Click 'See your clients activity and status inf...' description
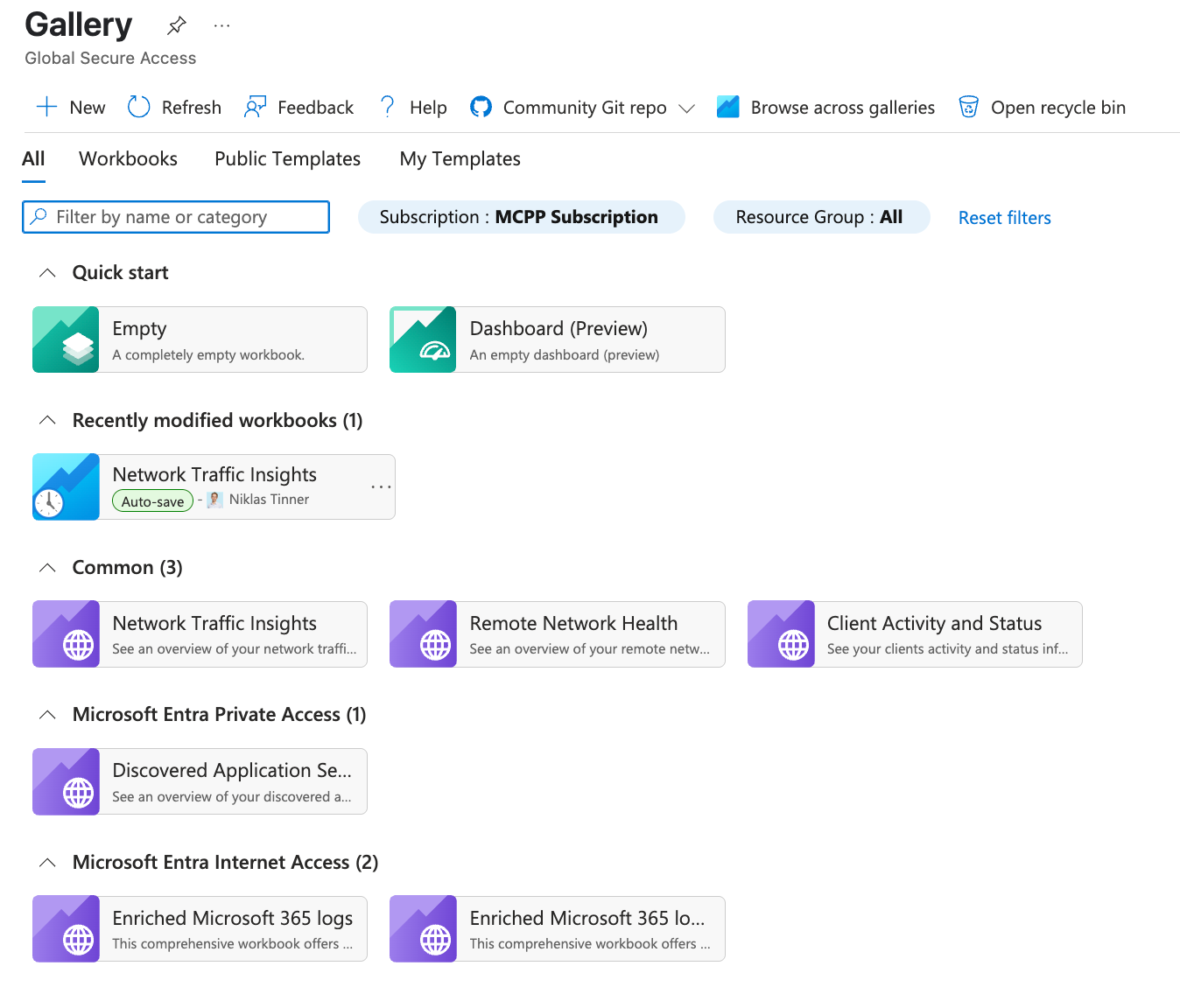 click(x=947, y=649)
